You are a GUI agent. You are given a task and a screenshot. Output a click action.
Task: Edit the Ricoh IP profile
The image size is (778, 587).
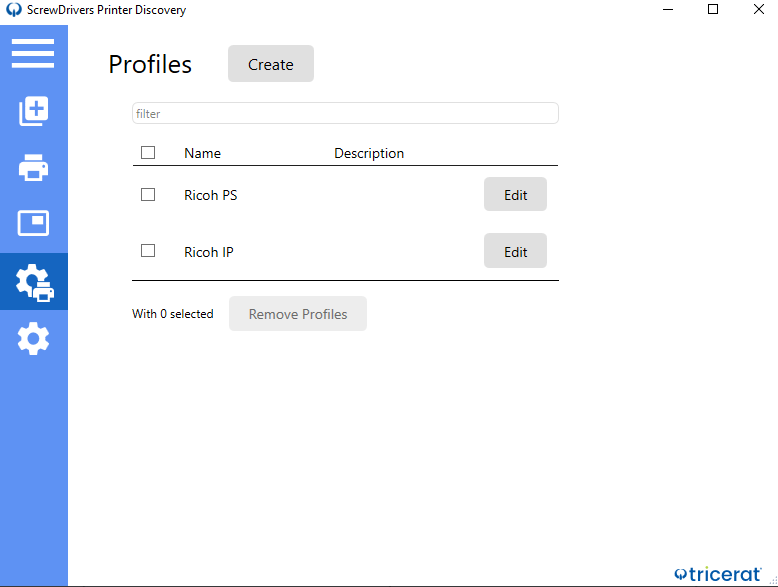(515, 251)
